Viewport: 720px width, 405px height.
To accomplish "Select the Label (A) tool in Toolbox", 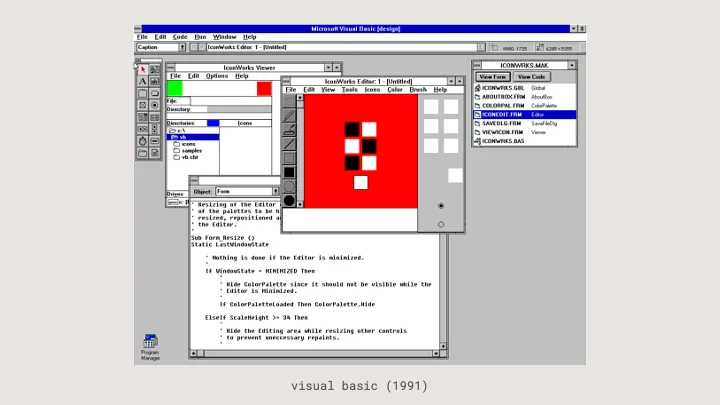I will [143, 81].
